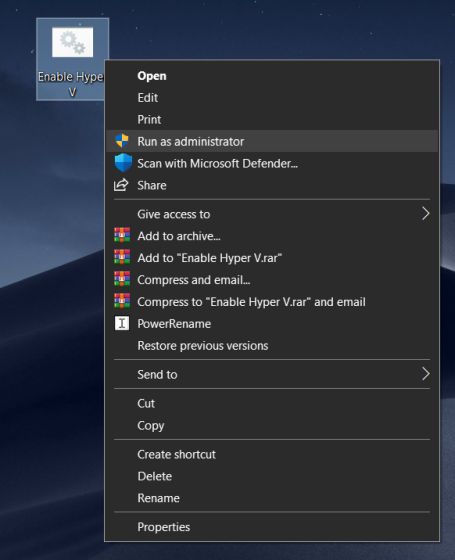The image size is (455, 560).
Task: Click the PowerRename cursor icon
Action: (122, 323)
